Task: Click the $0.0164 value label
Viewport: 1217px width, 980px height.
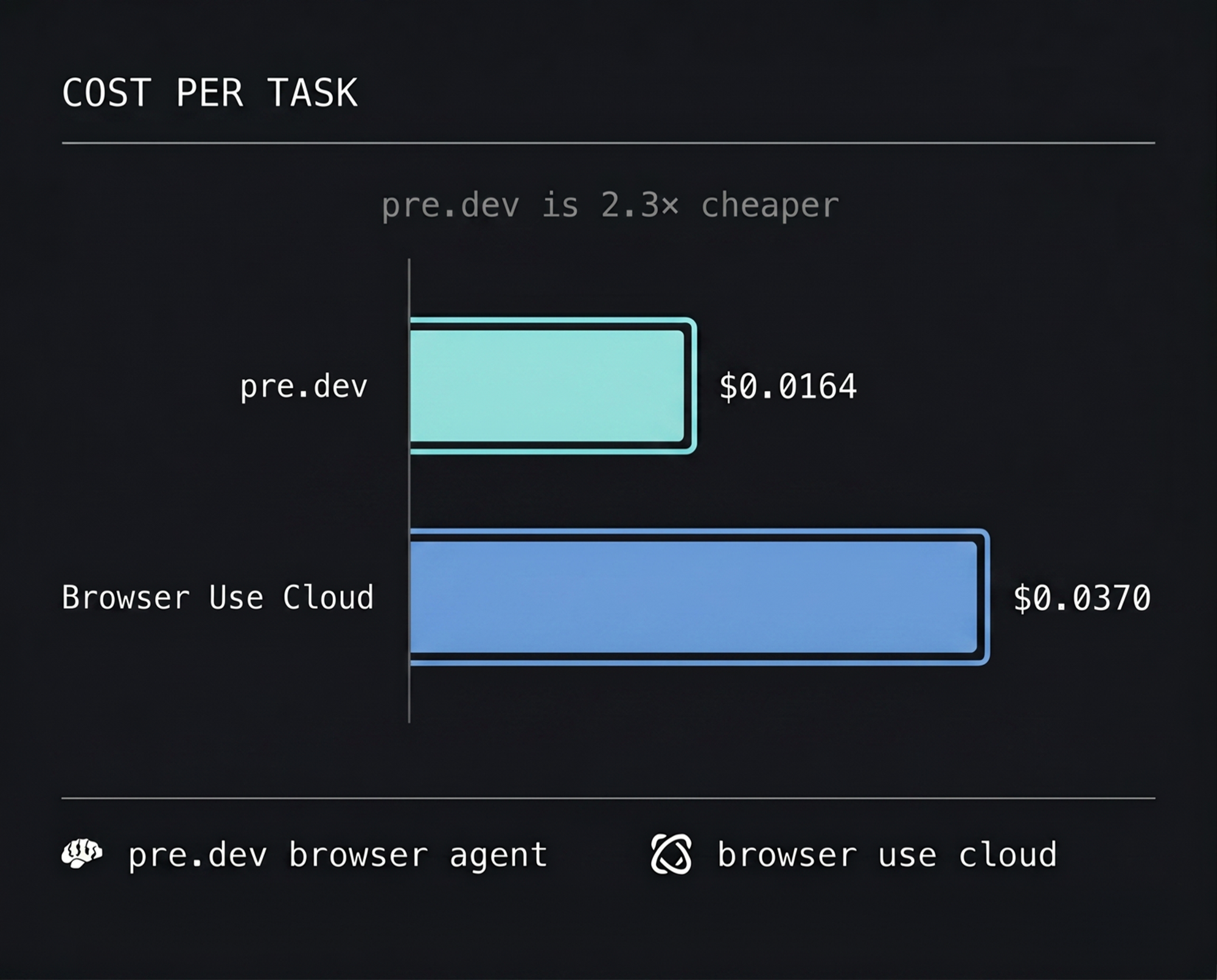Action: click(x=788, y=386)
